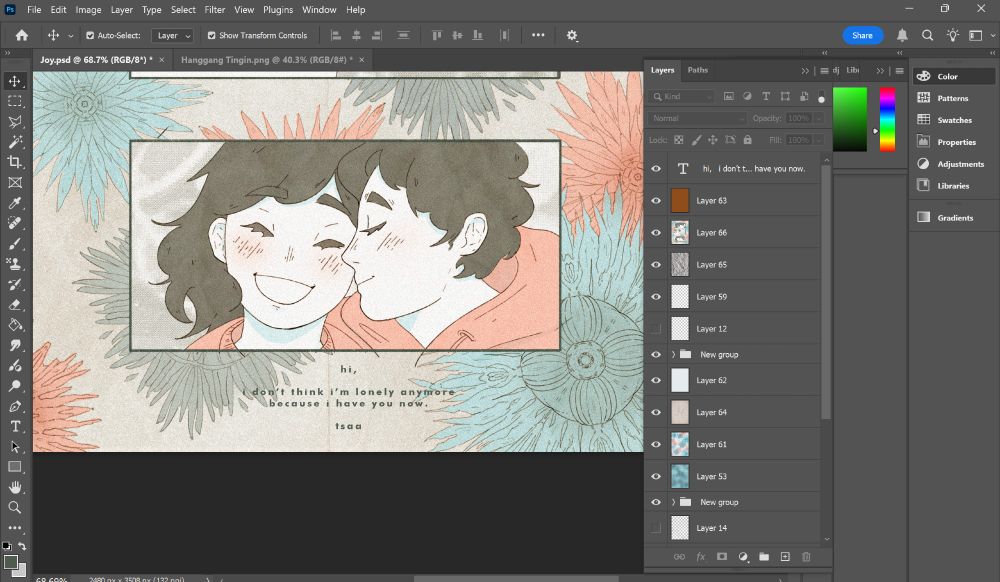
Task: Open Opacity value dropdown arrow
Action: pos(819,119)
